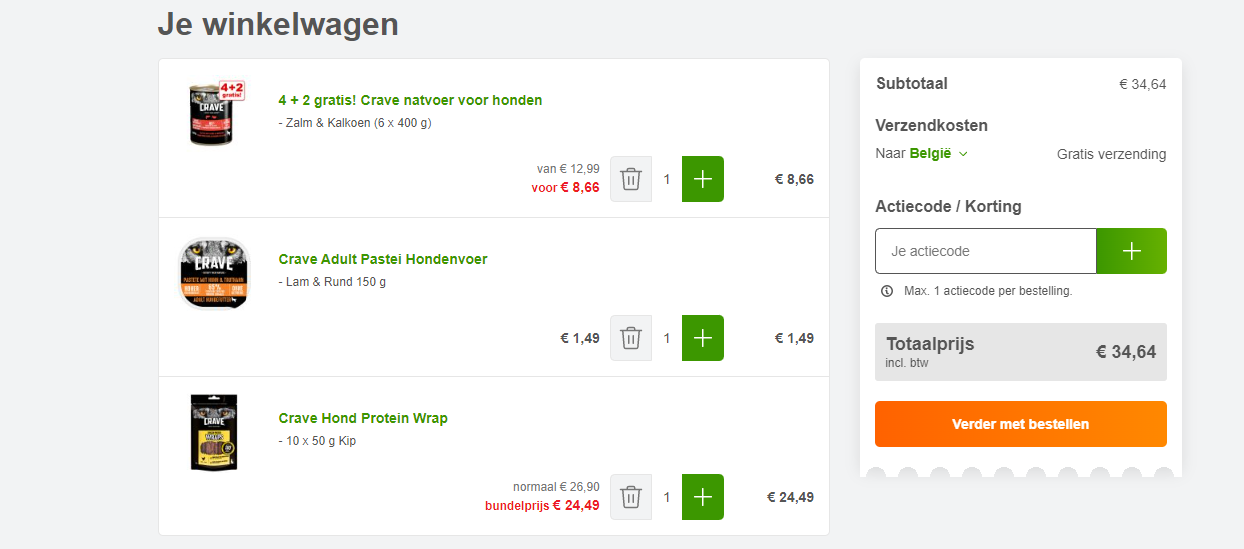Open Crave Adult Pastei Hondenvoer product link
Viewport: 1244px width, 549px height.
pos(383,259)
